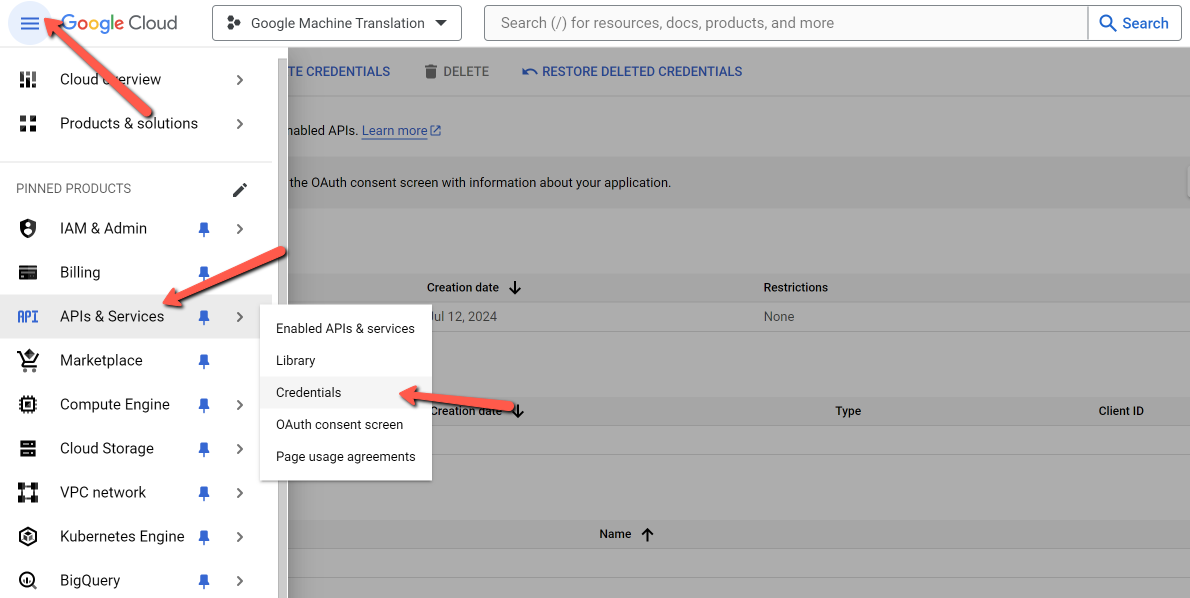Click the navigation menu scrollbar
1190x598 pixels.
point(282,327)
